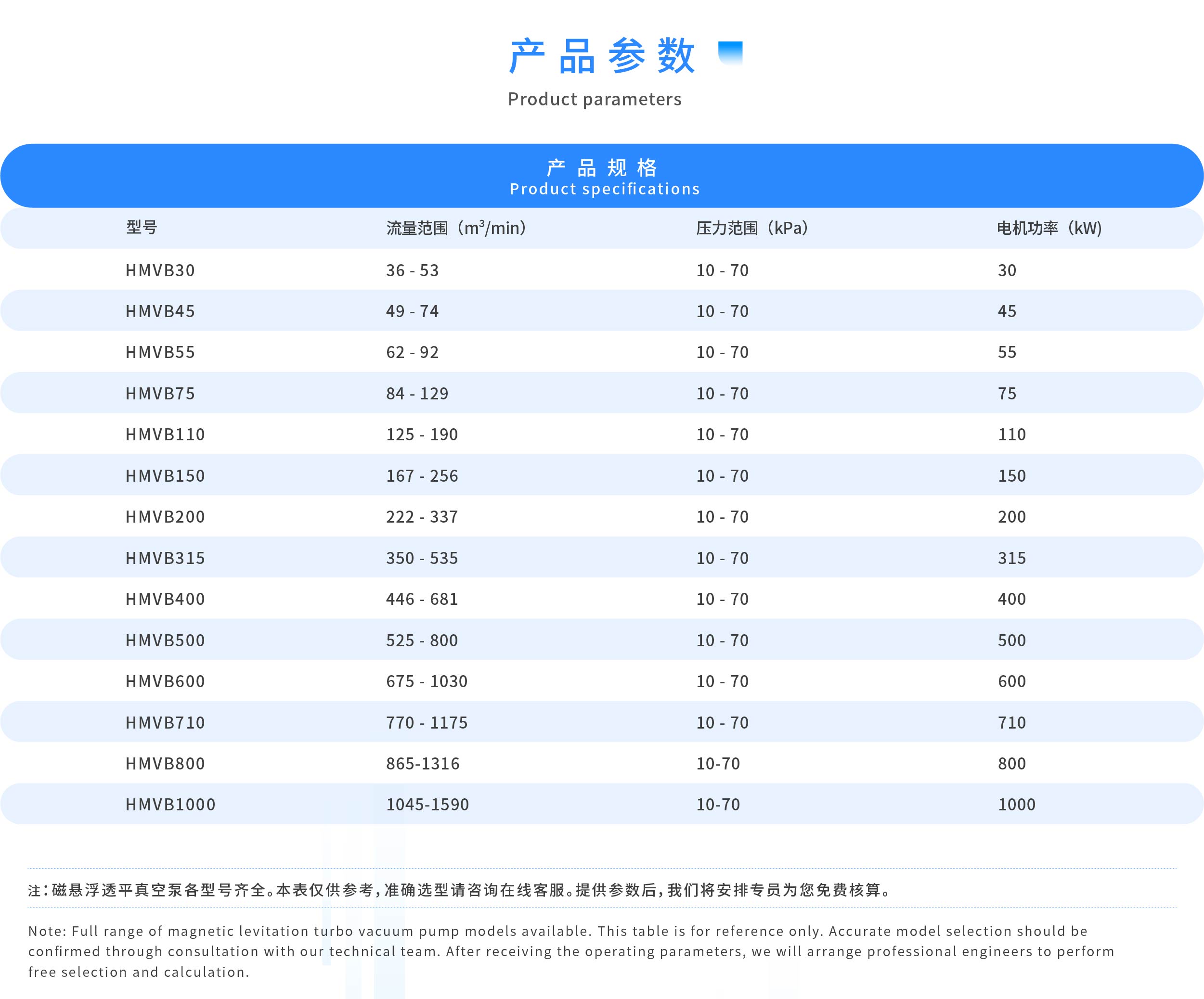Viewport: 1204px width, 999px height.
Task: Click flow range 865-1316 cell
Action: tap(423, 763)
